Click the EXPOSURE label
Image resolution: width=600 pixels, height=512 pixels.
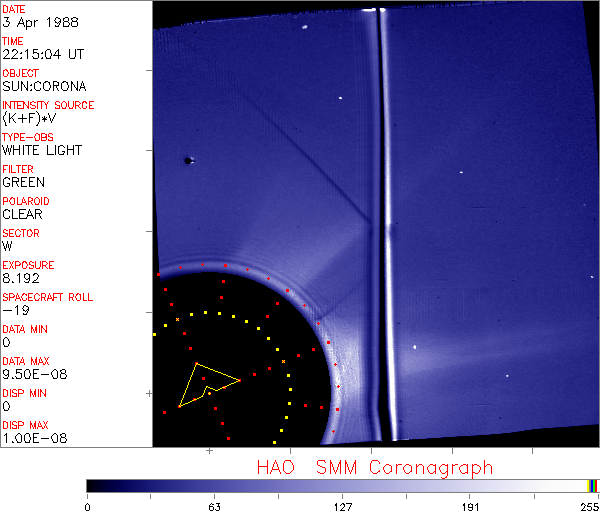click(28, 265)
